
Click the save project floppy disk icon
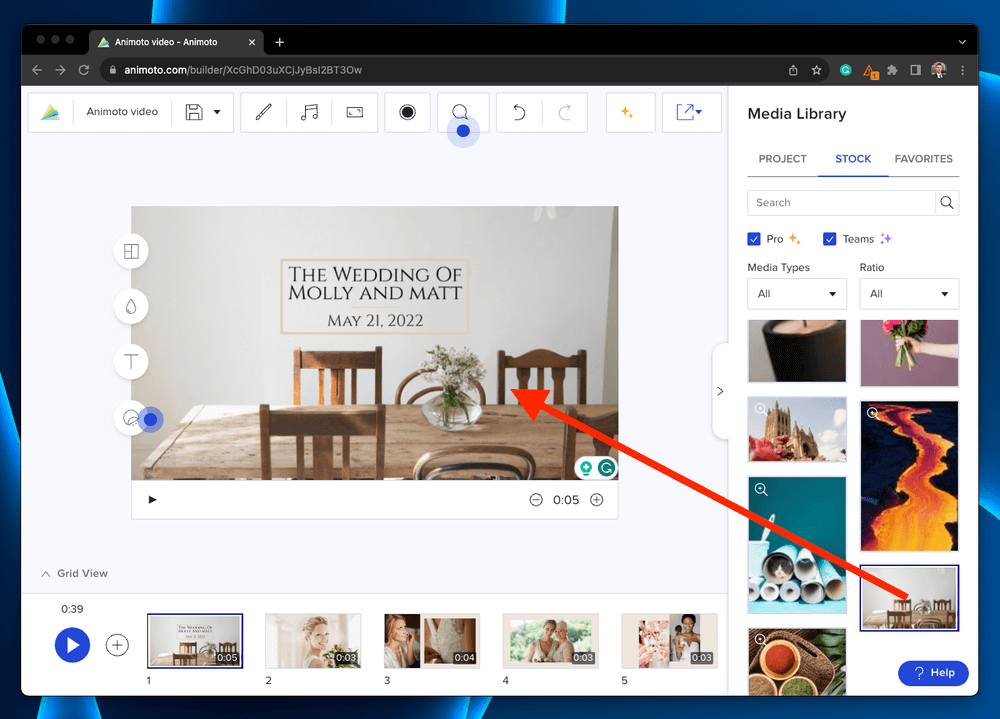click(194, 112)
